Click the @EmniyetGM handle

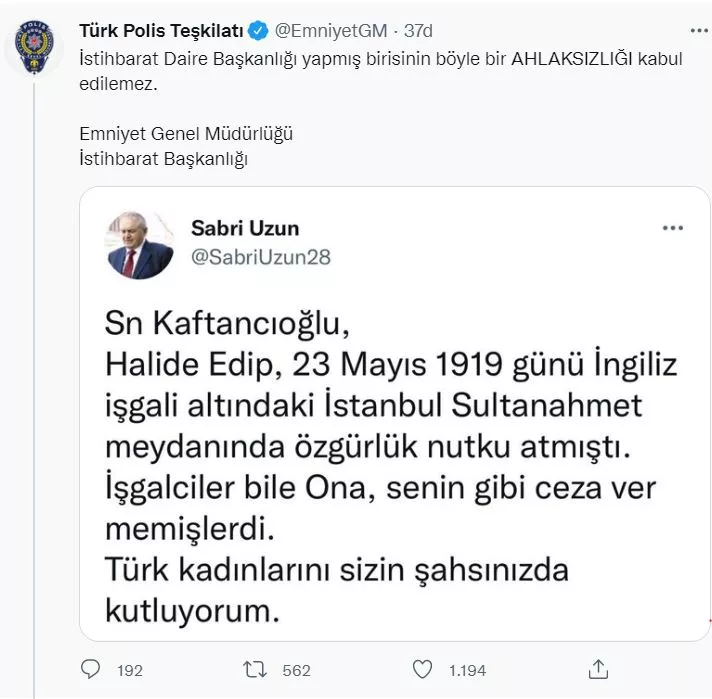pyautogui.click(x=321, y=30)
